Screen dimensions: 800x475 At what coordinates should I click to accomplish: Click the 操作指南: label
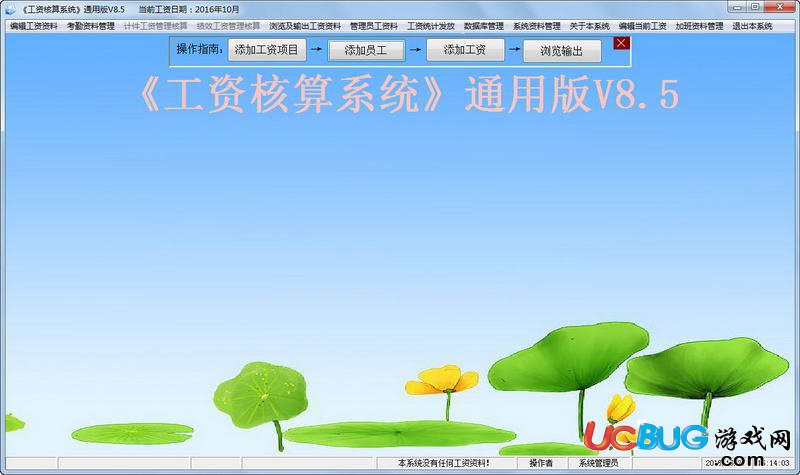click(x=199, y=49)
